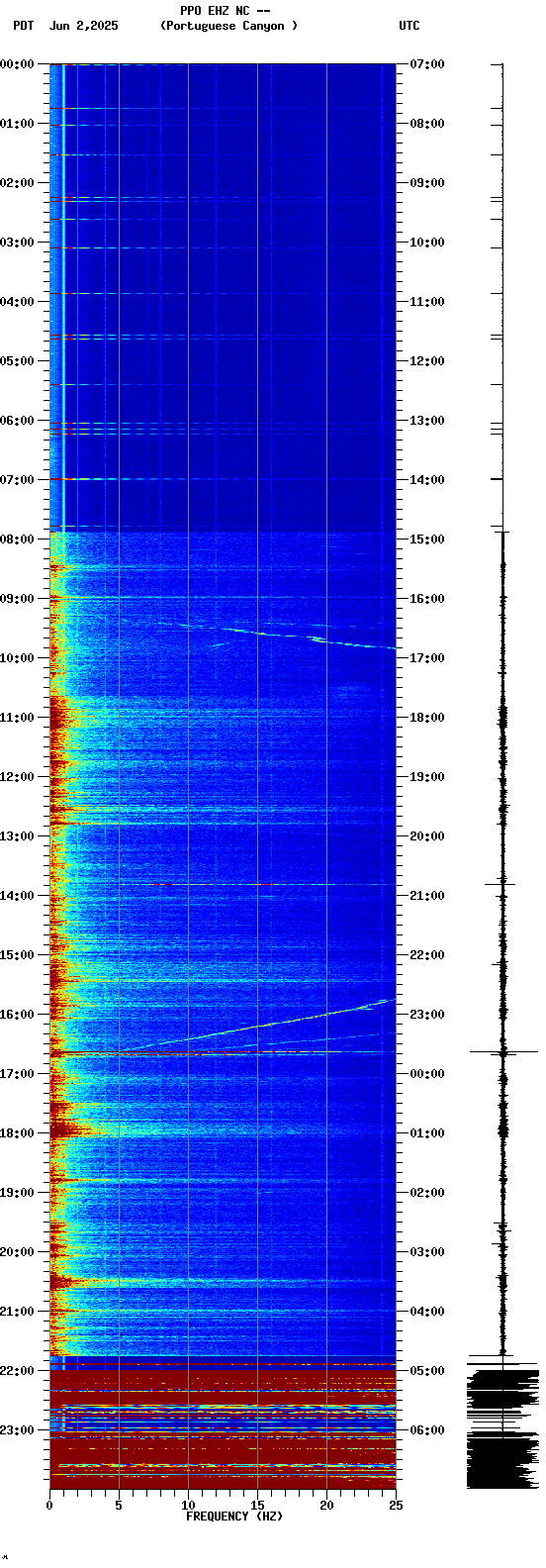Click '11:00' on the UTC time axis
The image size is (546, 1568).
pos(427,302)
